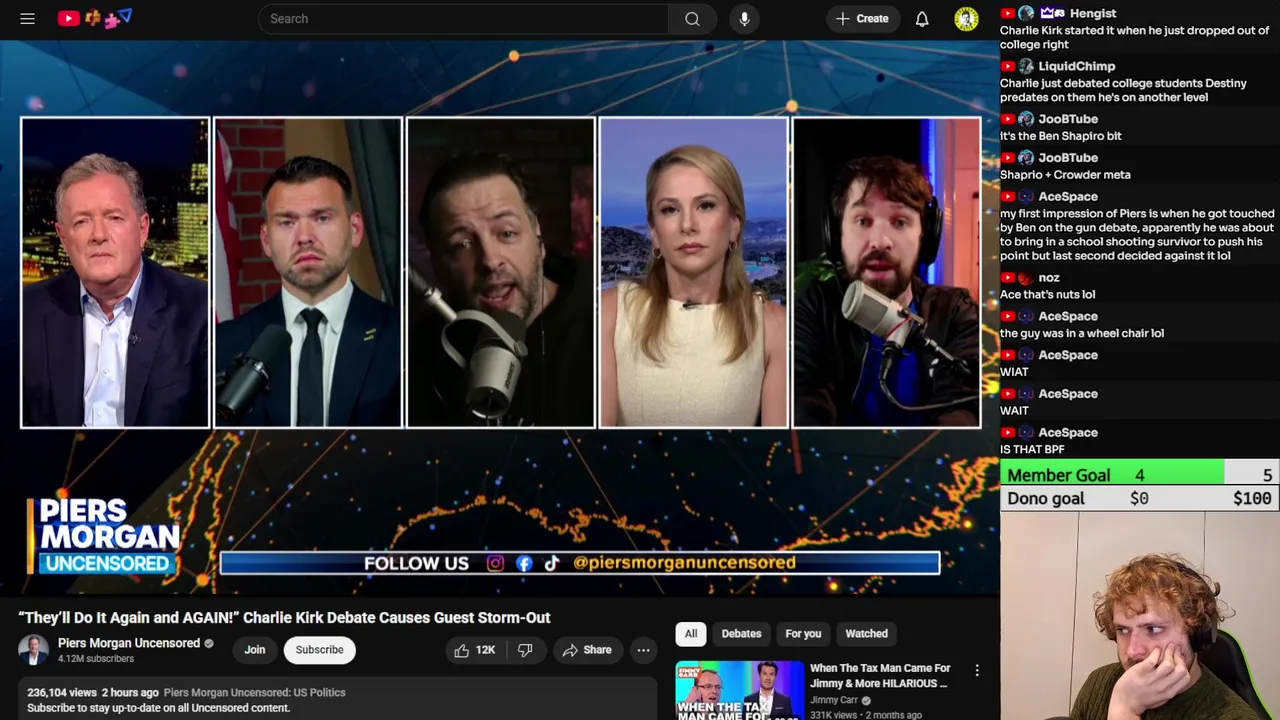Select the For you filter chip
Screen dimensions: 1280x720
(x=803, y=633)
